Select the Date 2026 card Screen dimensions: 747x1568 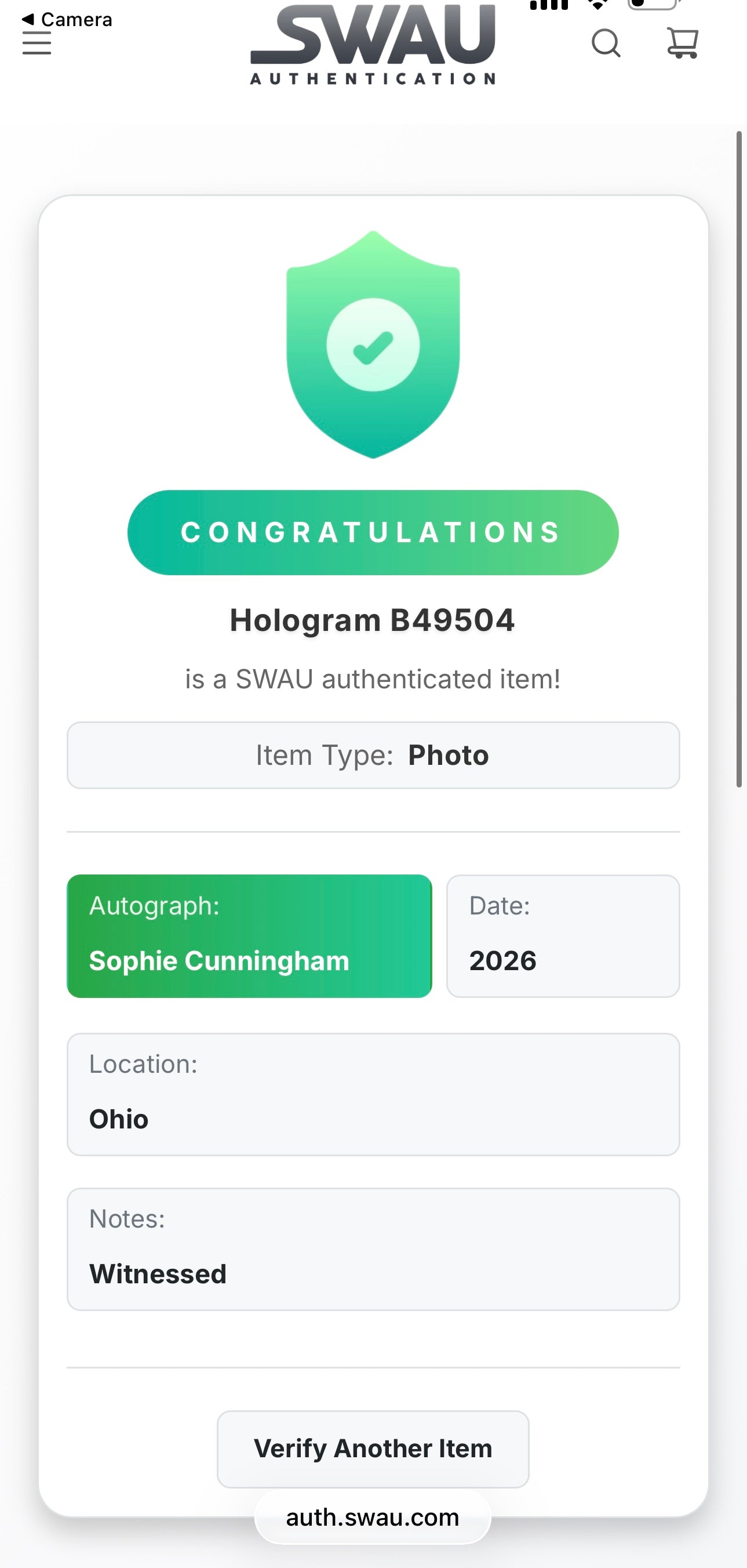pos(563,936)
